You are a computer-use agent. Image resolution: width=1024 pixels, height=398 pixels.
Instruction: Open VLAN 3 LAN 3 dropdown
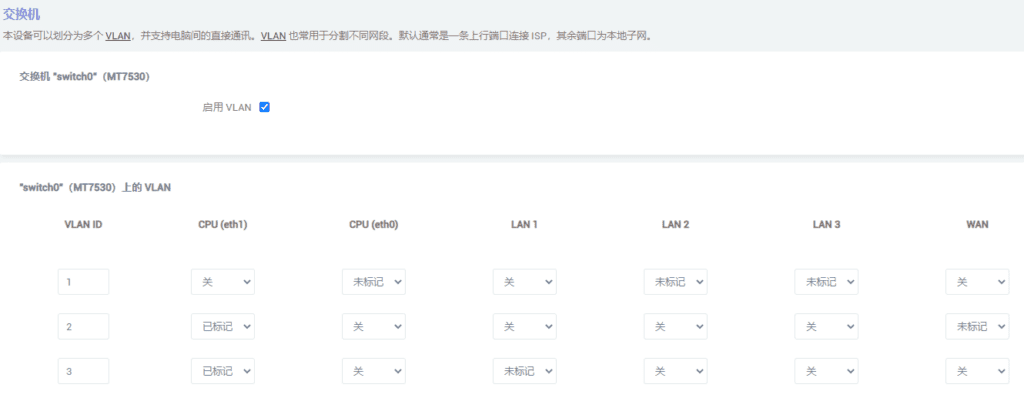(826, 371)
